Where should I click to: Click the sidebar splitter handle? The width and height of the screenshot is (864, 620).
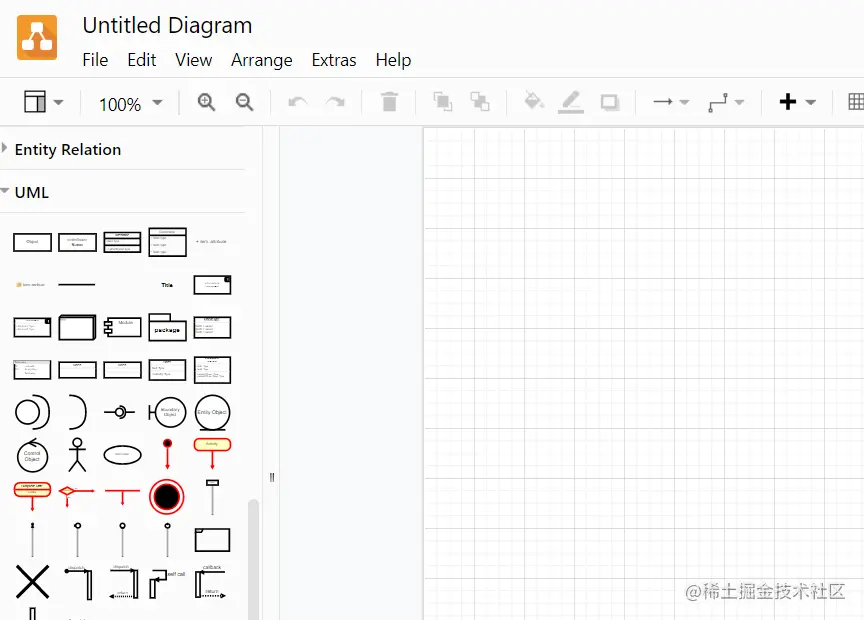[x=272, y=477]
